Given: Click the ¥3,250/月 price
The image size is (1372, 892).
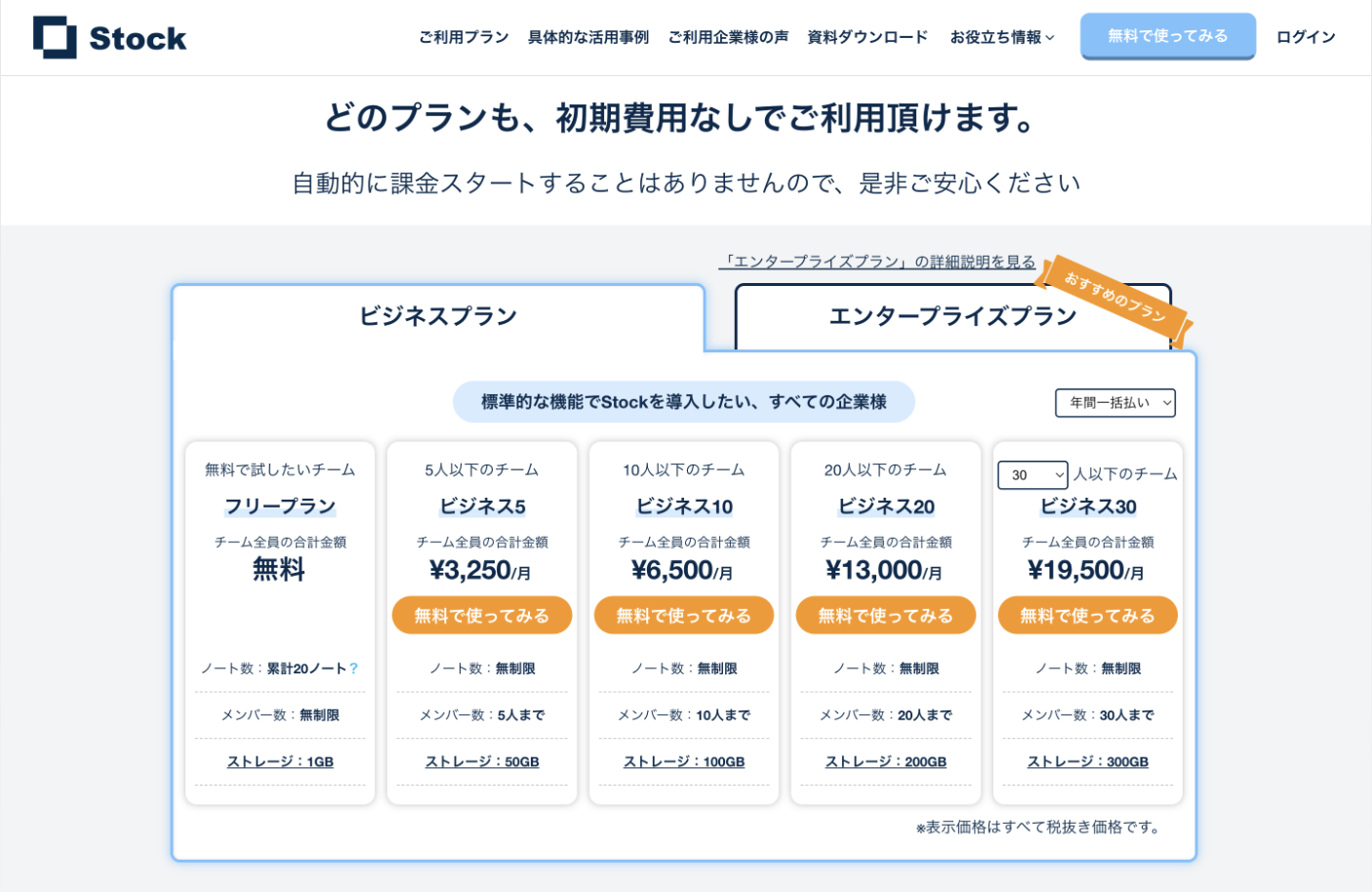Looking at the screenshot, I should click(x=480, y=570).
